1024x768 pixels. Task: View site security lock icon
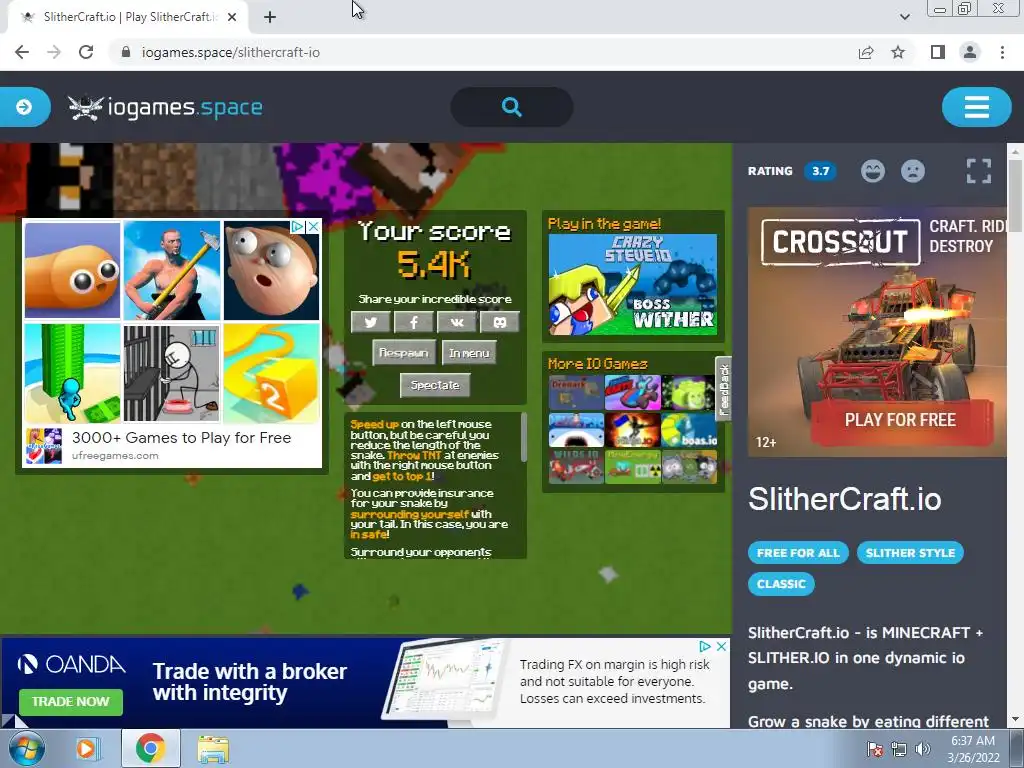[126, 52]
